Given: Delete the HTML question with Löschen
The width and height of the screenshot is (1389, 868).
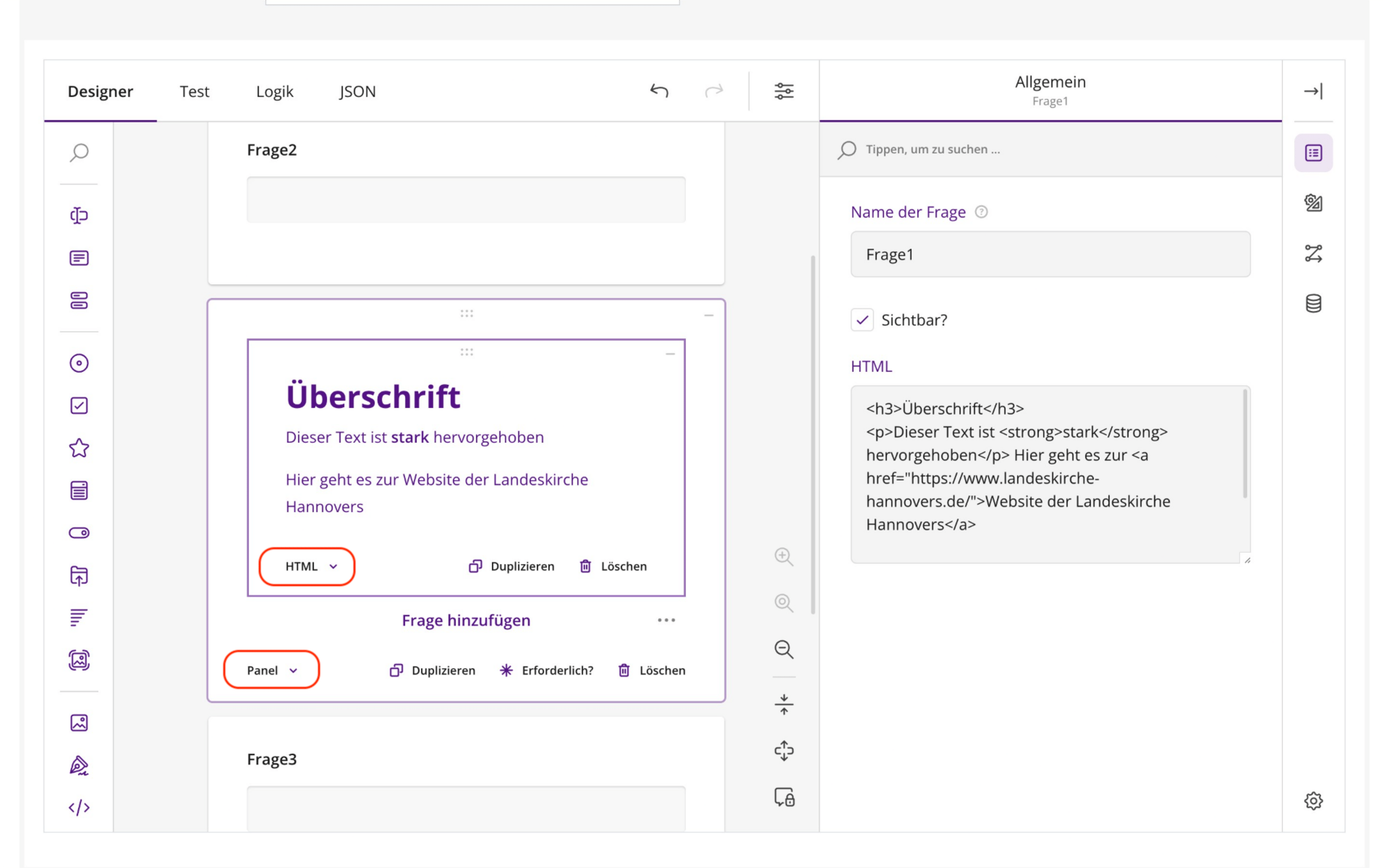Looking at the screenshot, I should click(614, 566).
